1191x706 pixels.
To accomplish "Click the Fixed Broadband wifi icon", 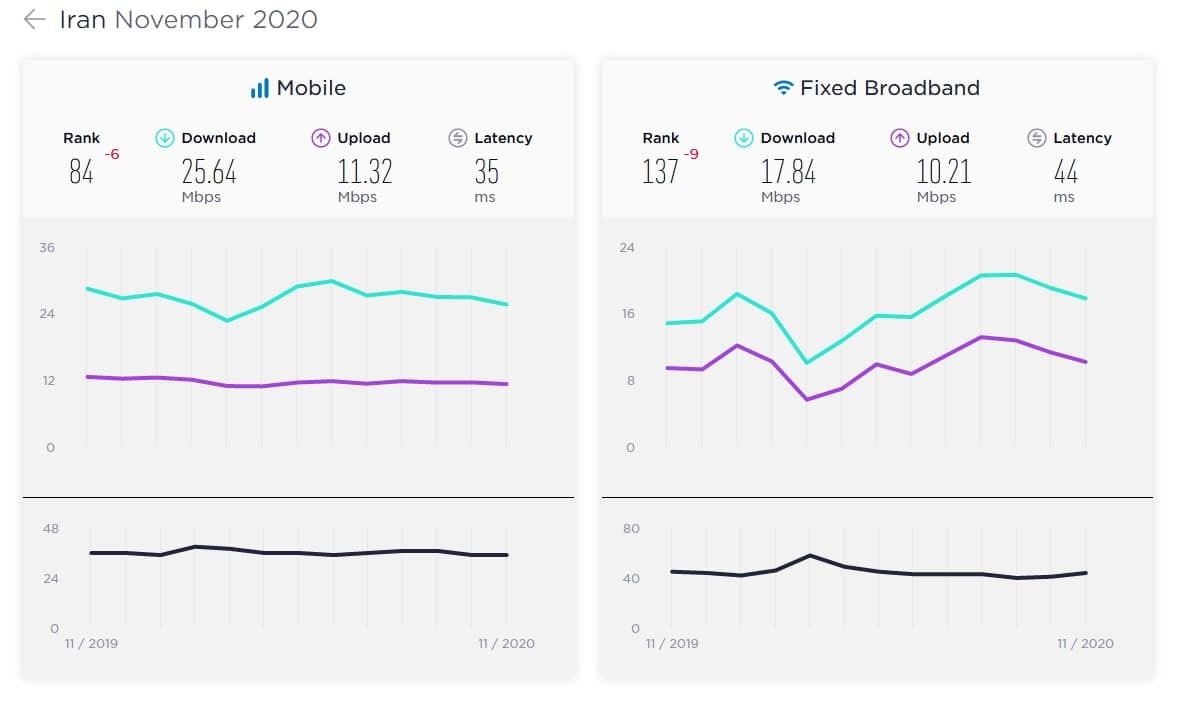I will pyautogui.click(x=783, y=87).
